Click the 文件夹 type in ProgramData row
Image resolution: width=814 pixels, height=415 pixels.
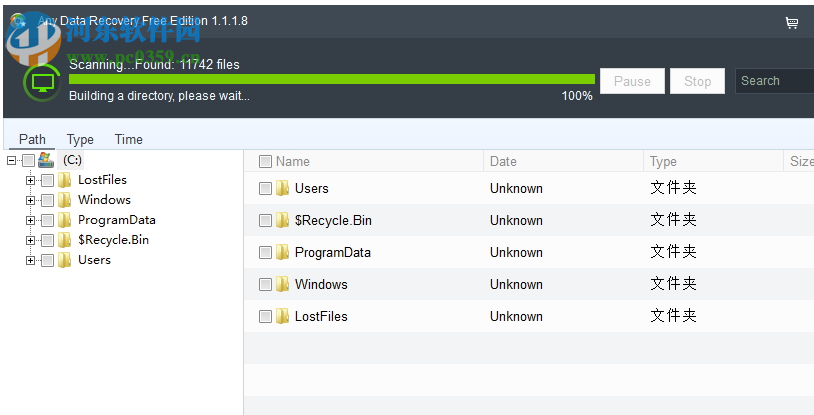(673, 252)
